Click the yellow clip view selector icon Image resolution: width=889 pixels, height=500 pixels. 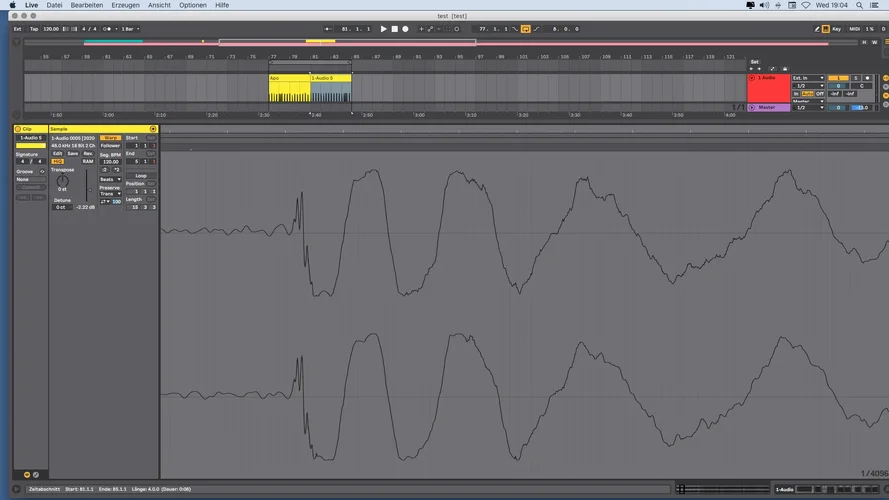coord(27,474)
